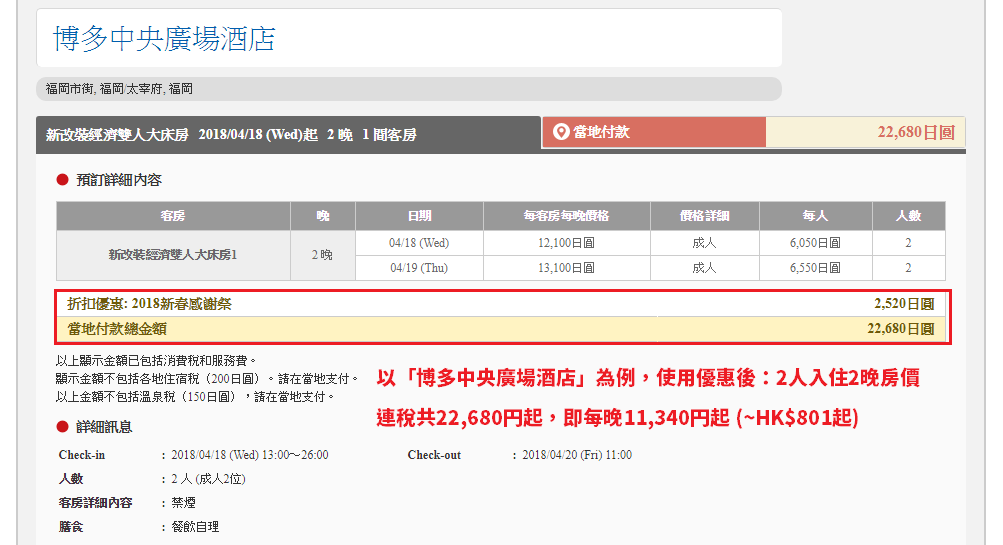Click the 6,550日圓 per-person cell
Image resolution: width=1003 pixels, height=545 pixels.
pyautogui.click(x=816, y=268)
